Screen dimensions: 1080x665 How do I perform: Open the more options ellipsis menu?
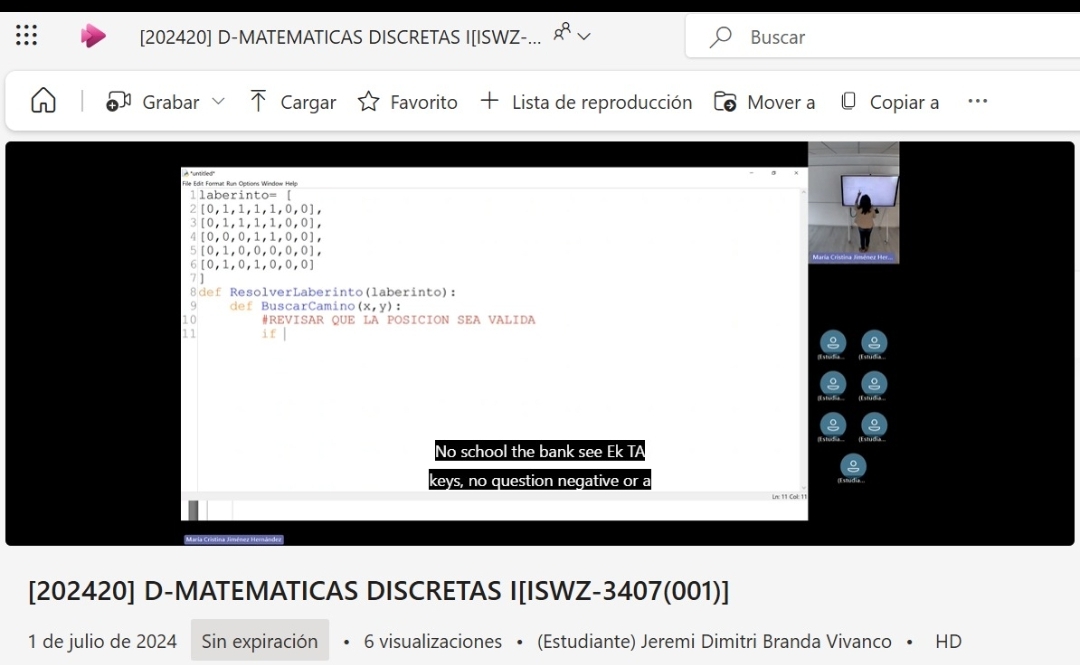[978, 102]
